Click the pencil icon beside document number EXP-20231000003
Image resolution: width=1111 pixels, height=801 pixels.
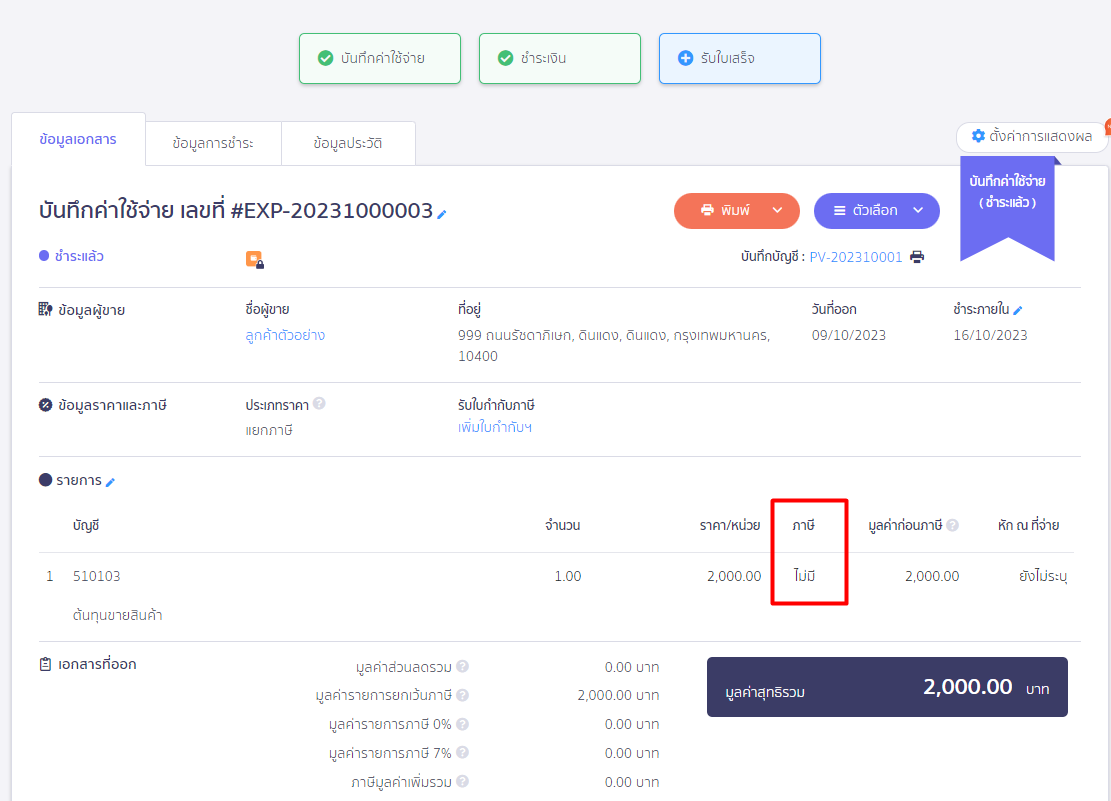[442, 213]
